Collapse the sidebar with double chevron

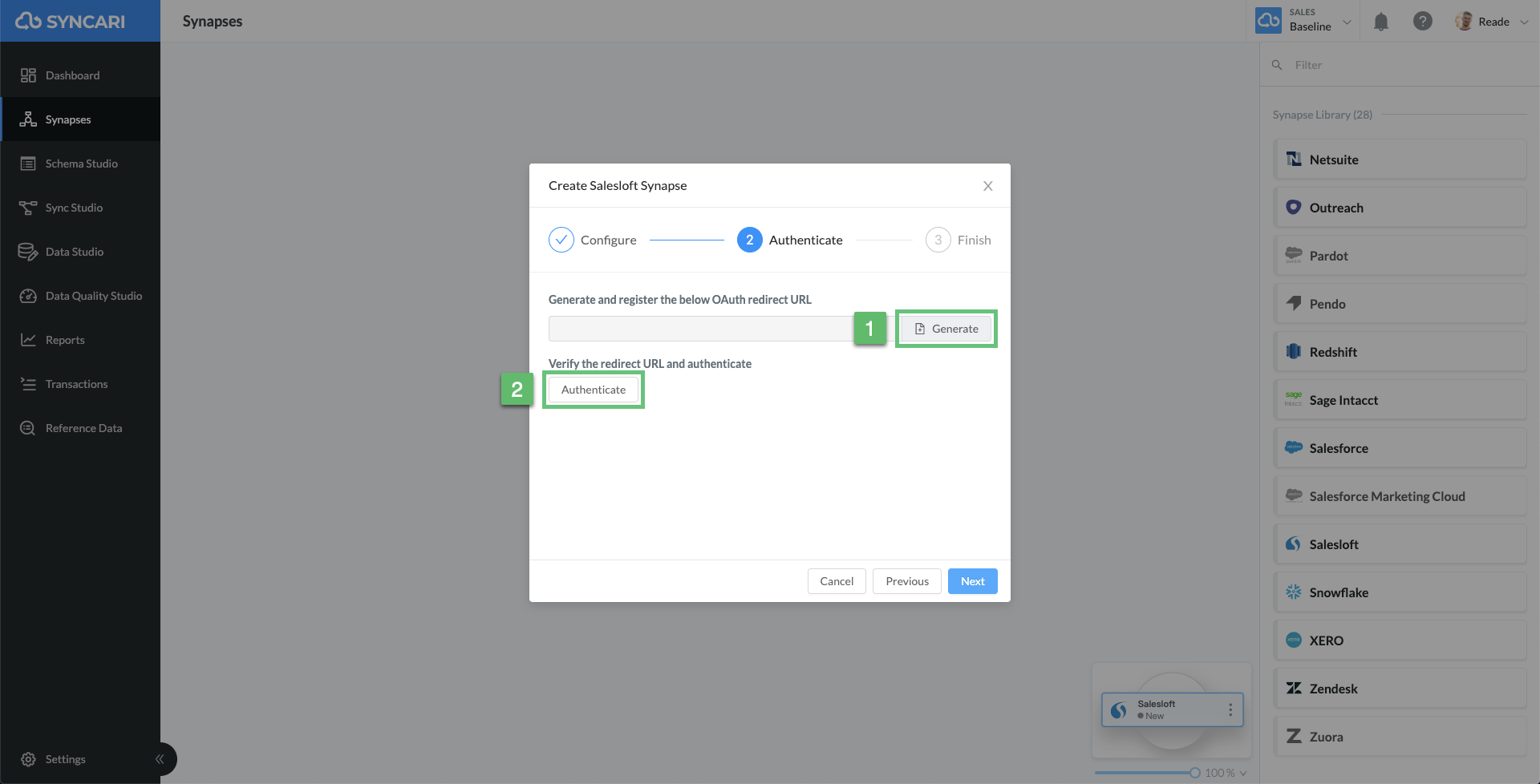(160, 759)
